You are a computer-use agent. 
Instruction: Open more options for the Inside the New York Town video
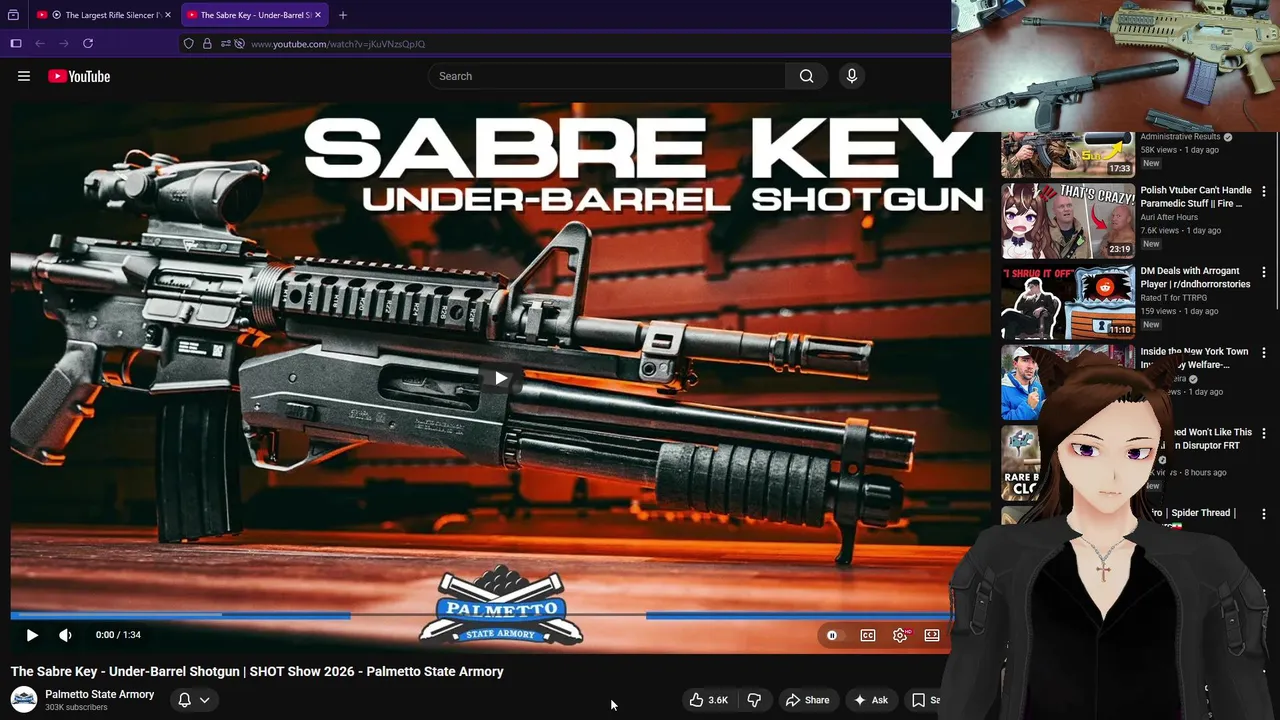click(x=1264, y=353)
